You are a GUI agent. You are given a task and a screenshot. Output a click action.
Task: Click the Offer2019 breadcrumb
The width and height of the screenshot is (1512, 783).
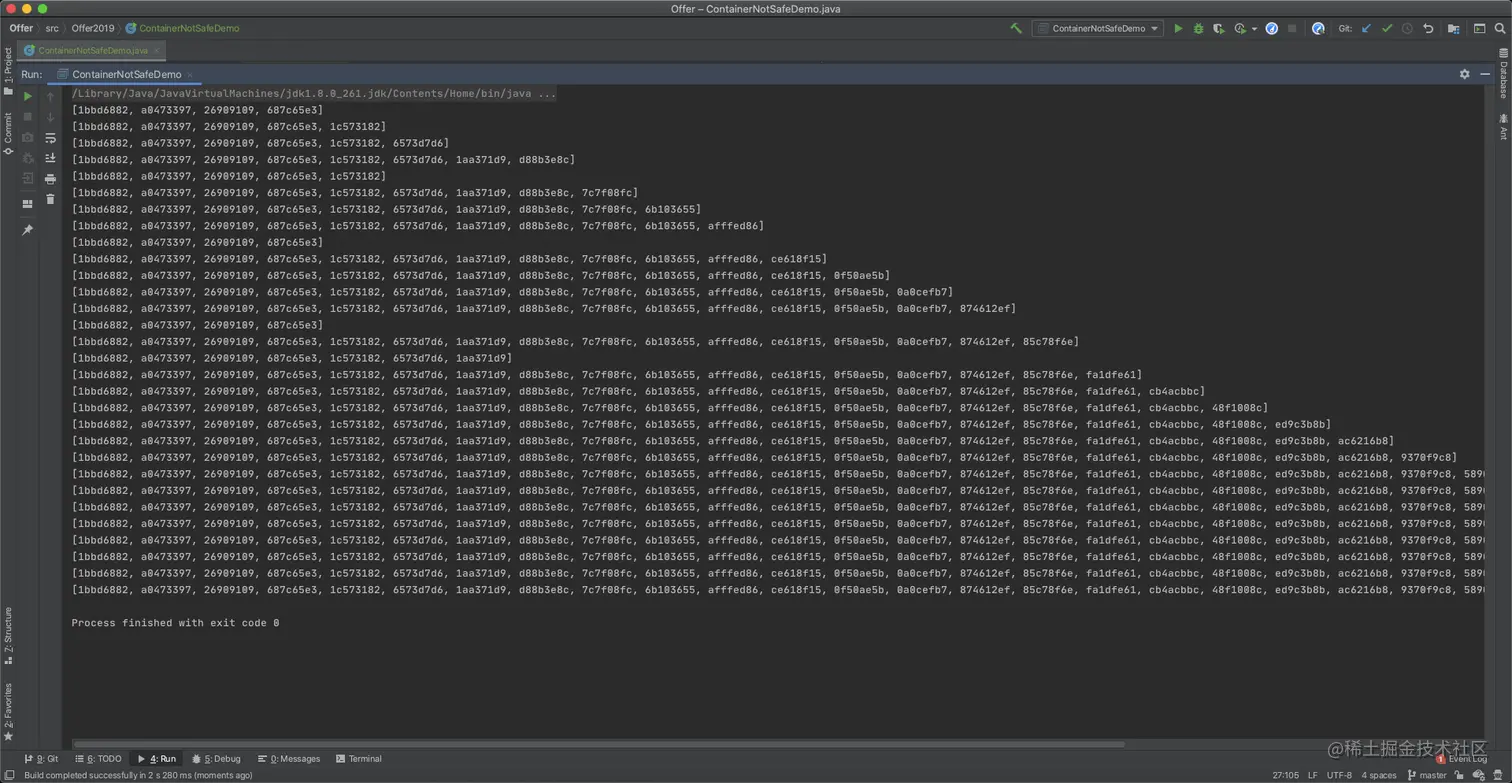point(93,28)
